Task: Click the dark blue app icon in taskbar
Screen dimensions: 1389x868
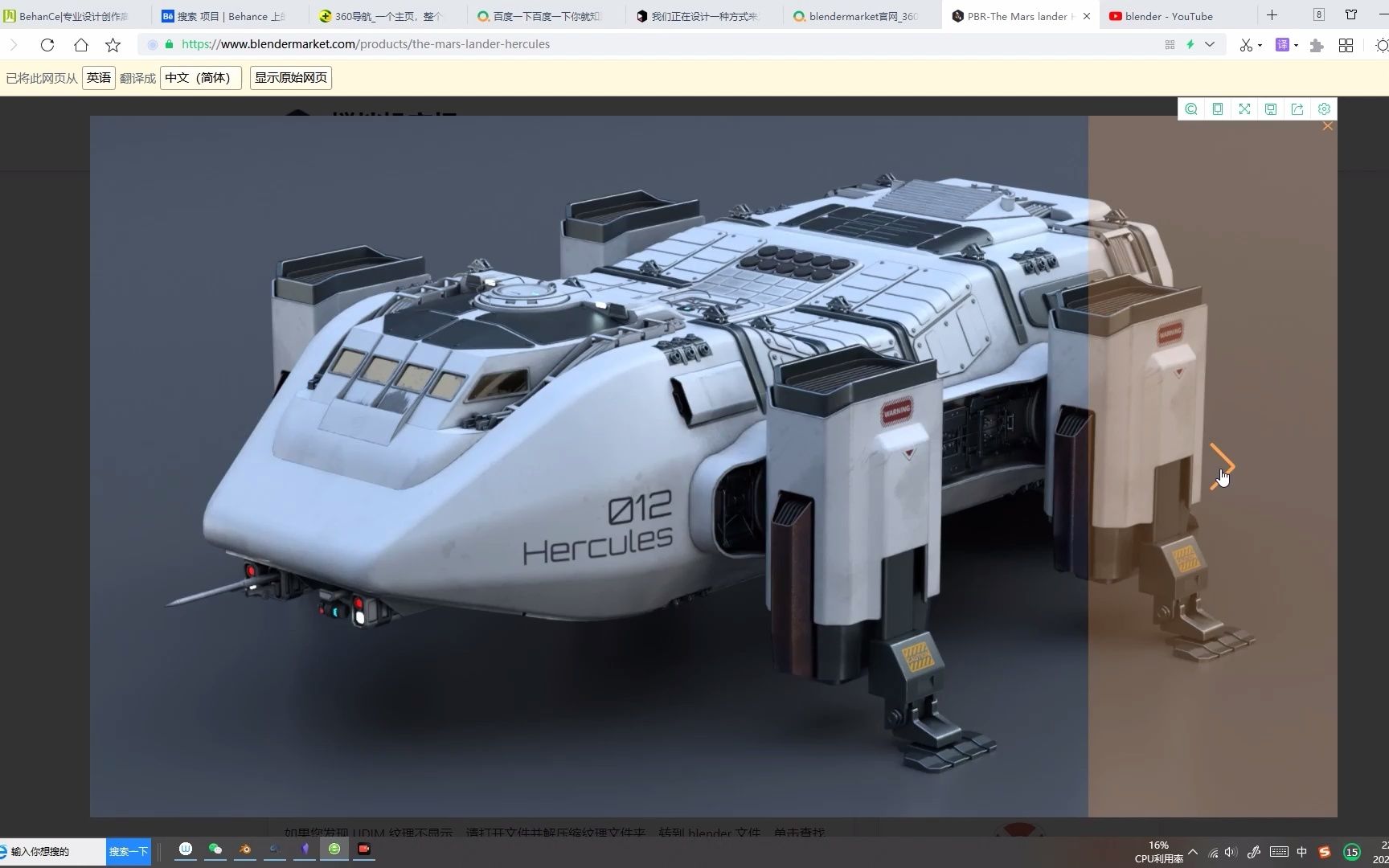Action: [x=275, y=849]
